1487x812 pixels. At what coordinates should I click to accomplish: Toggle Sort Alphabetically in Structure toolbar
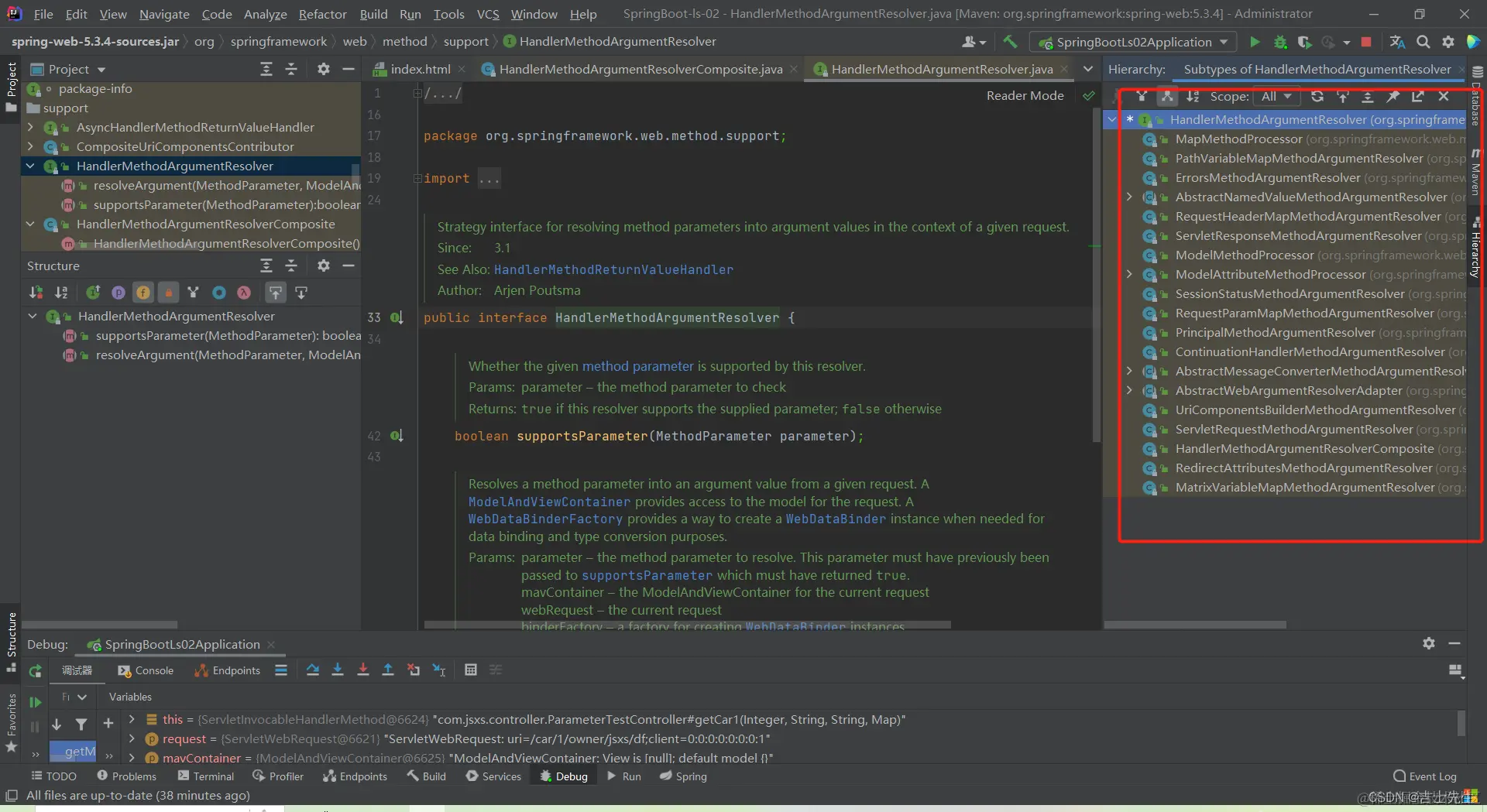[61, 293]
